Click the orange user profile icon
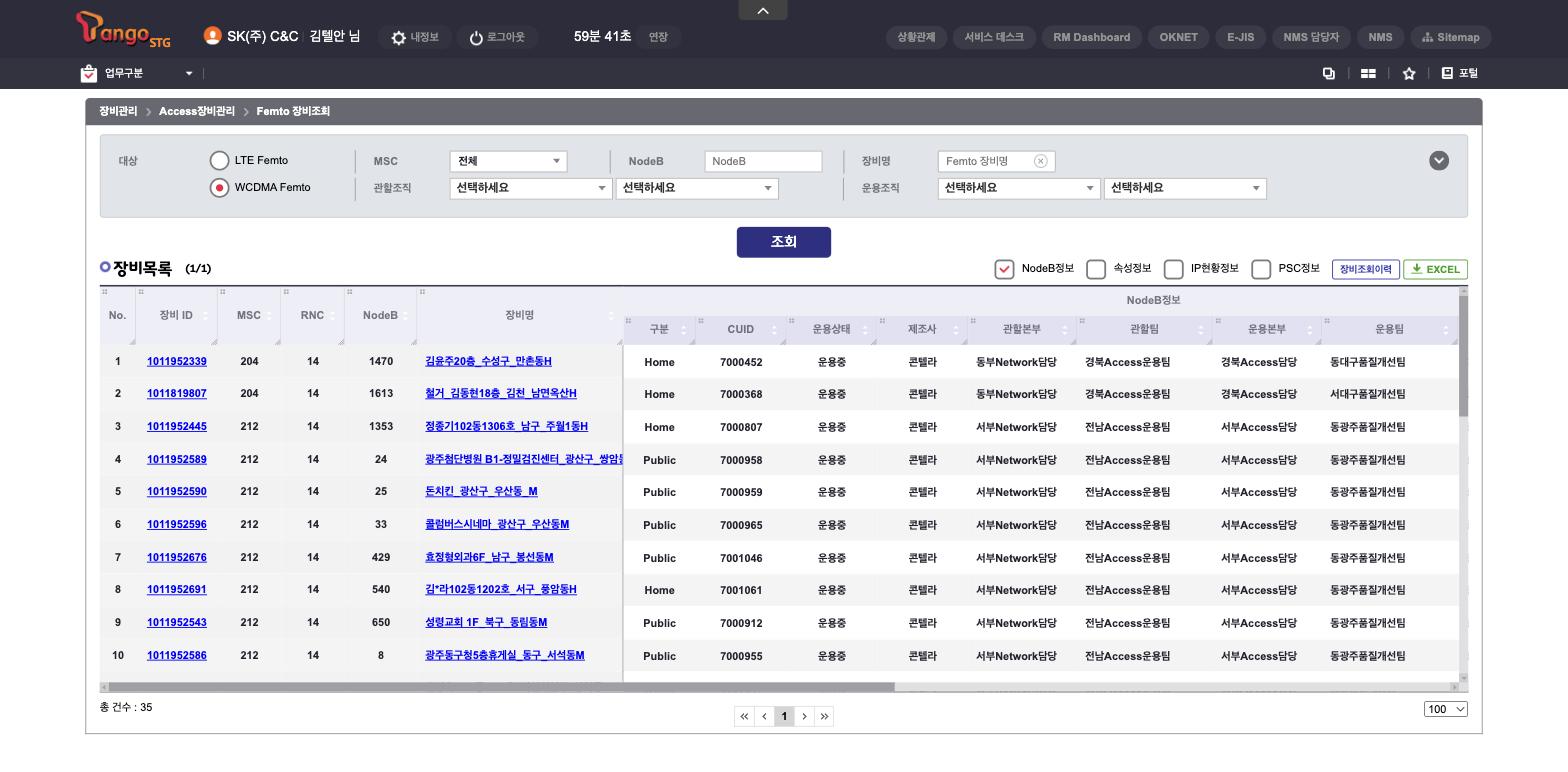1568x772 pixels. point(212,36)
